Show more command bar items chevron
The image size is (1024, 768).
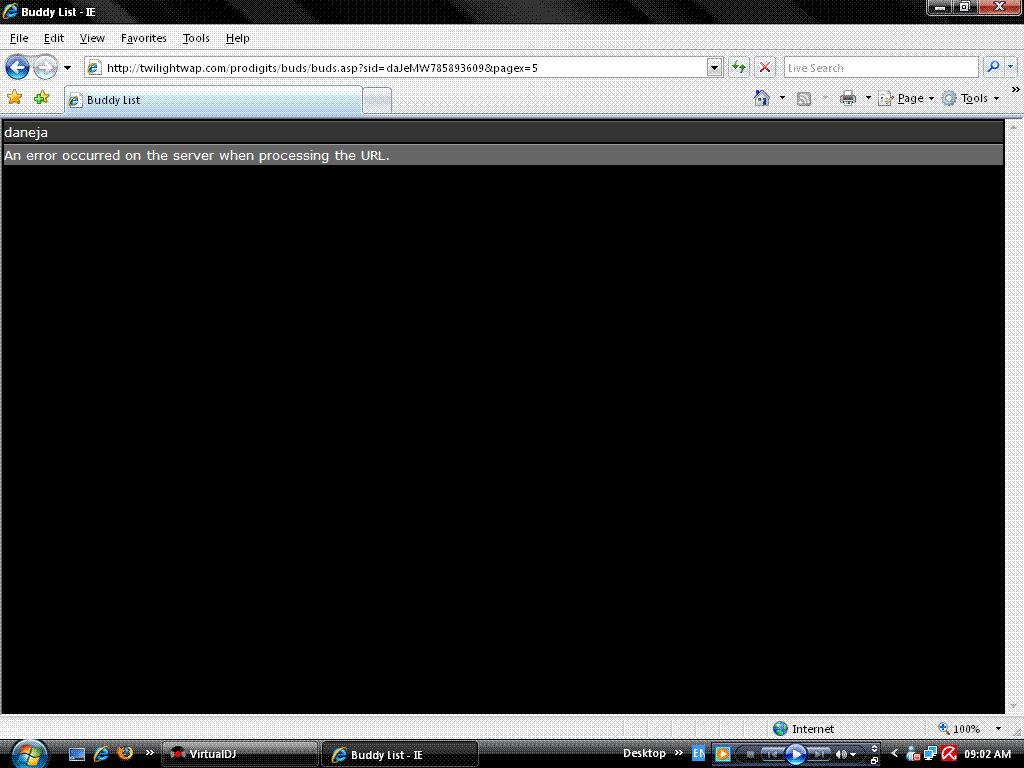(x=1016, y=89)
